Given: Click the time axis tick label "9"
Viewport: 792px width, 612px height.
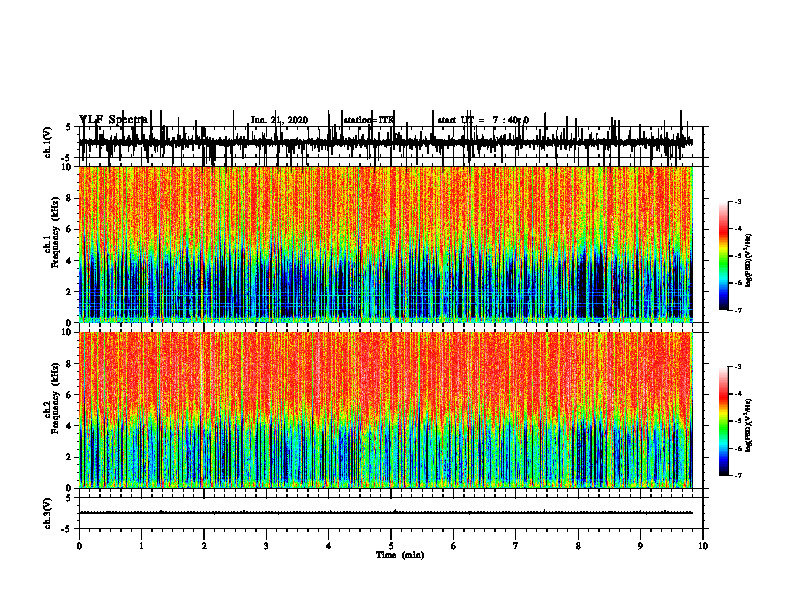Looking at the screenshot, I should 640,546.
